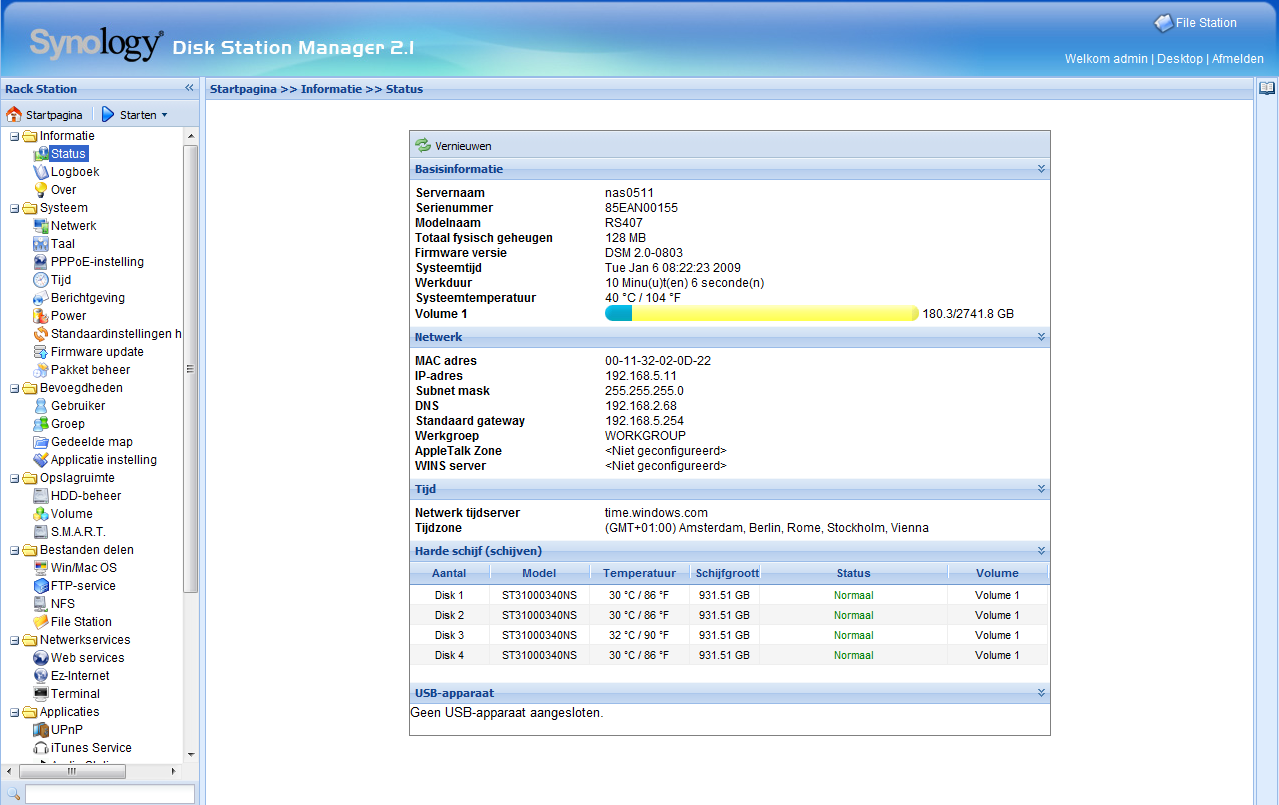1279x805 pixels.
Task: Click the sidebar search input field
Action: tap(109, 794)
